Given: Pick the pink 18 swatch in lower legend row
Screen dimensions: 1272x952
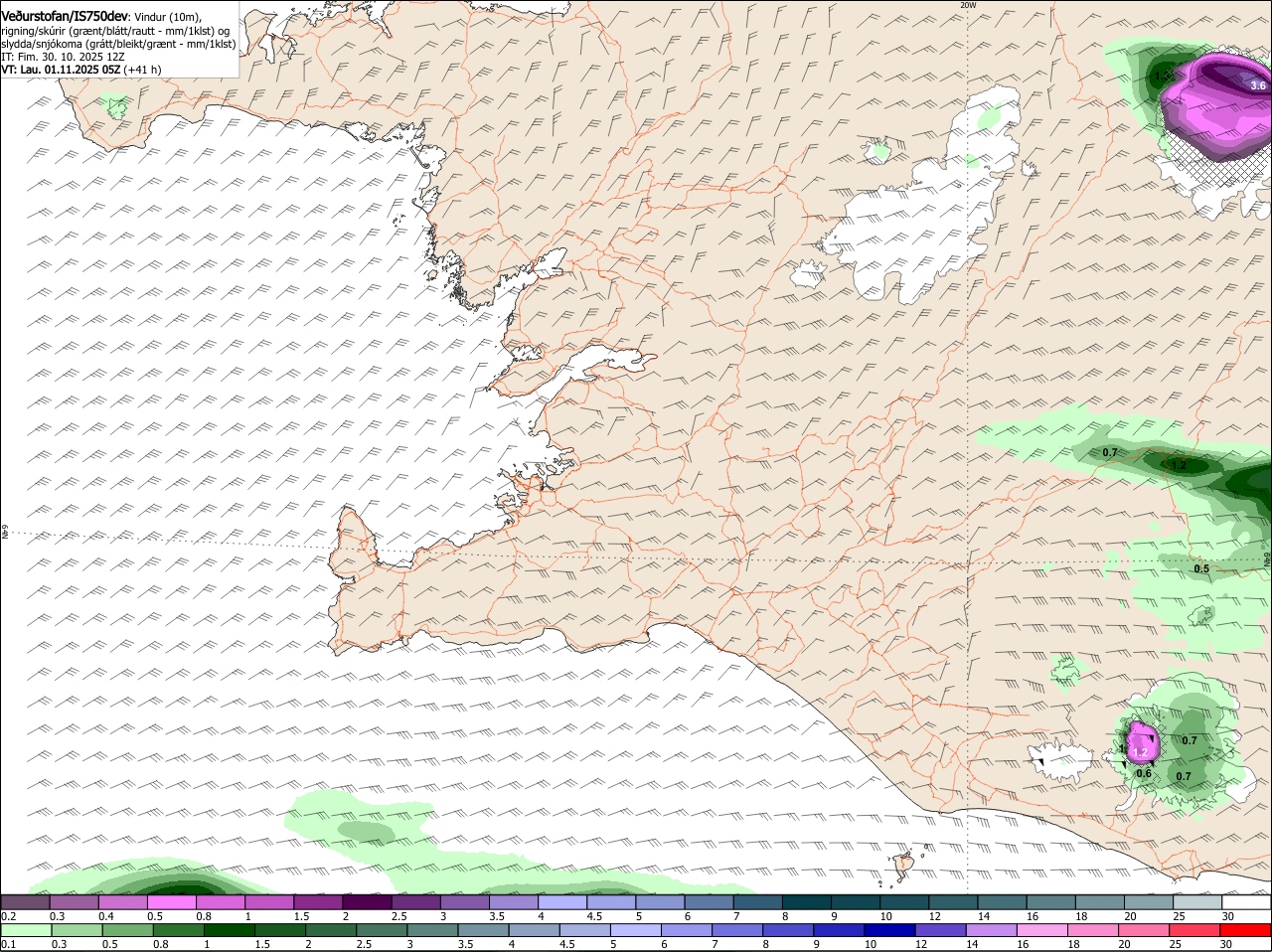Looking at the screenshot, I should (x=1094, y=930).
